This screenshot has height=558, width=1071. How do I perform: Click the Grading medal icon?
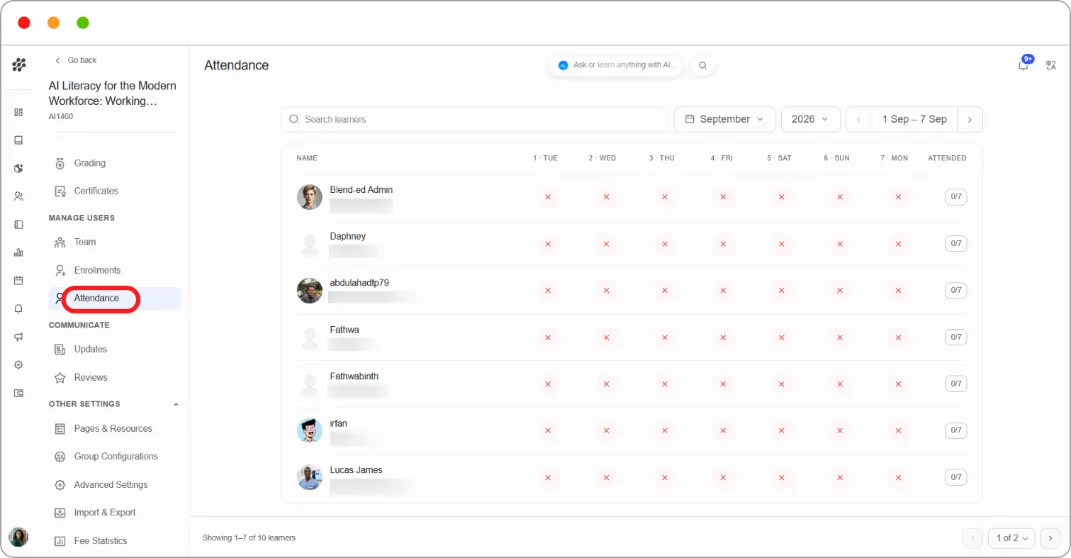[x=60, y=163]
